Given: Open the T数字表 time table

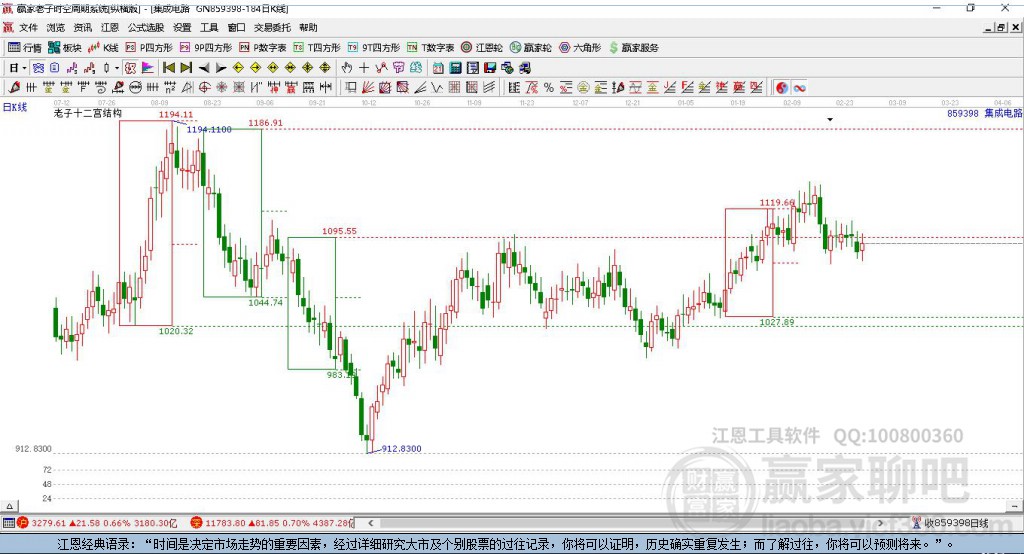Looking at the screenshot, I should coord(430,48).
